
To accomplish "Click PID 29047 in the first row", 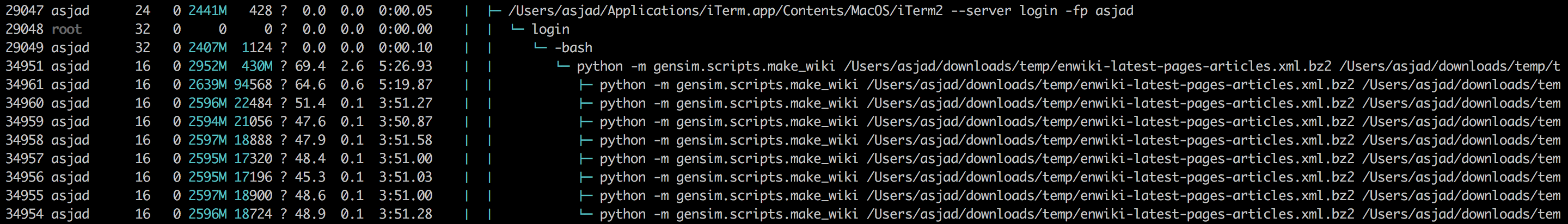I will point(25,10).
